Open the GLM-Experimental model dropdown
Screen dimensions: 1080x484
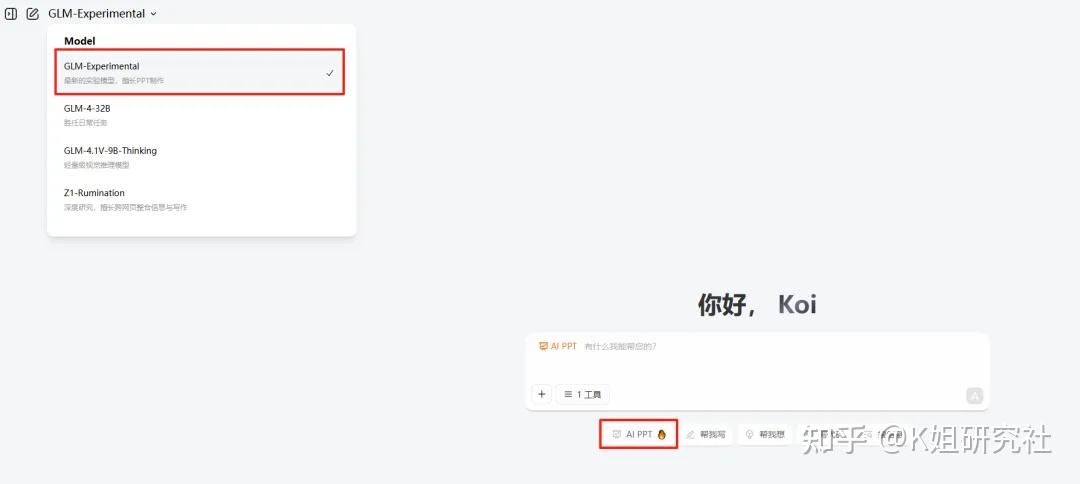coord(102,14)
